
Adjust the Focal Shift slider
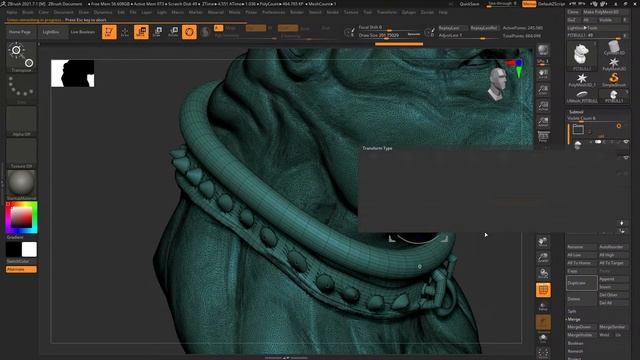[389, 28]
